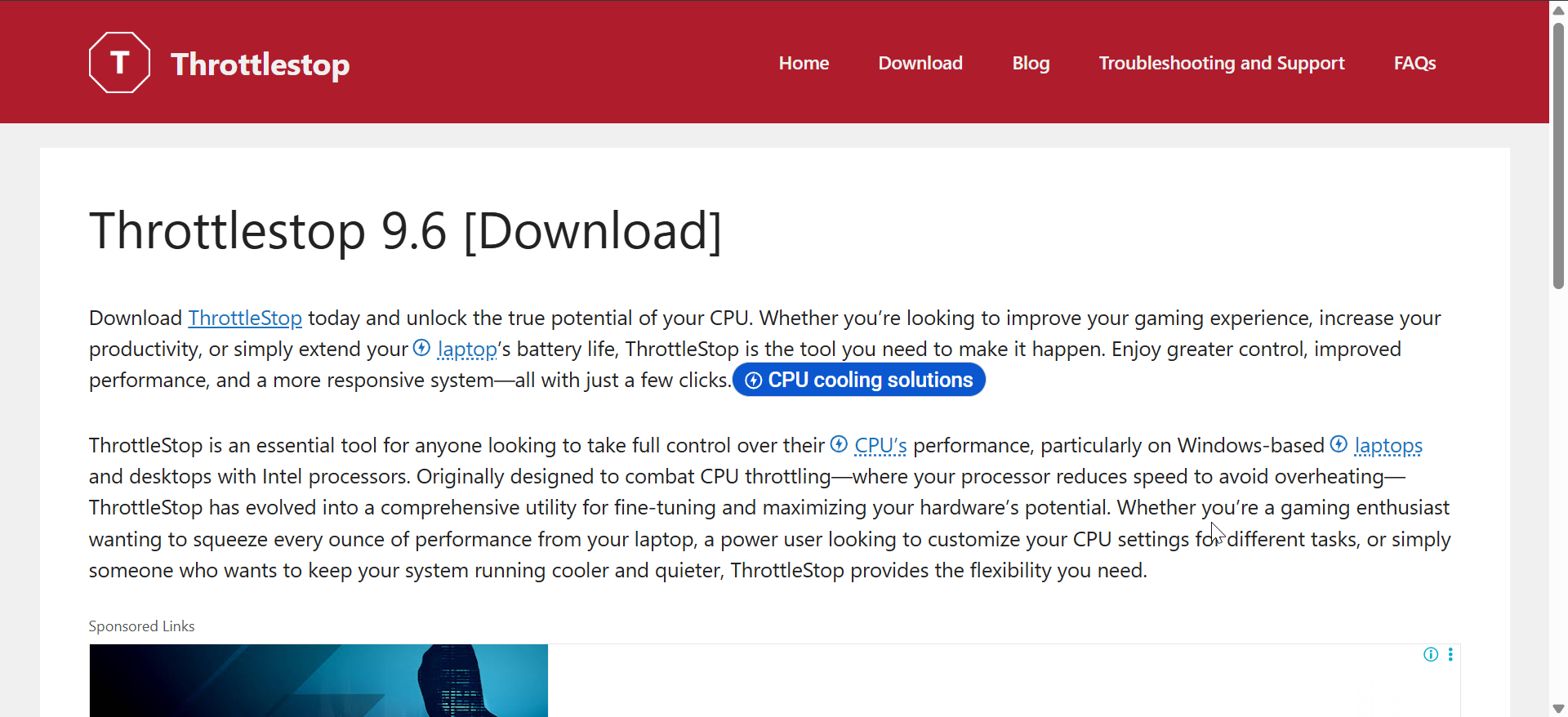Click the scrollbar up arrow
Image resolution: width=1568 pixels, height=717 pixels.
coord(1558,10)
